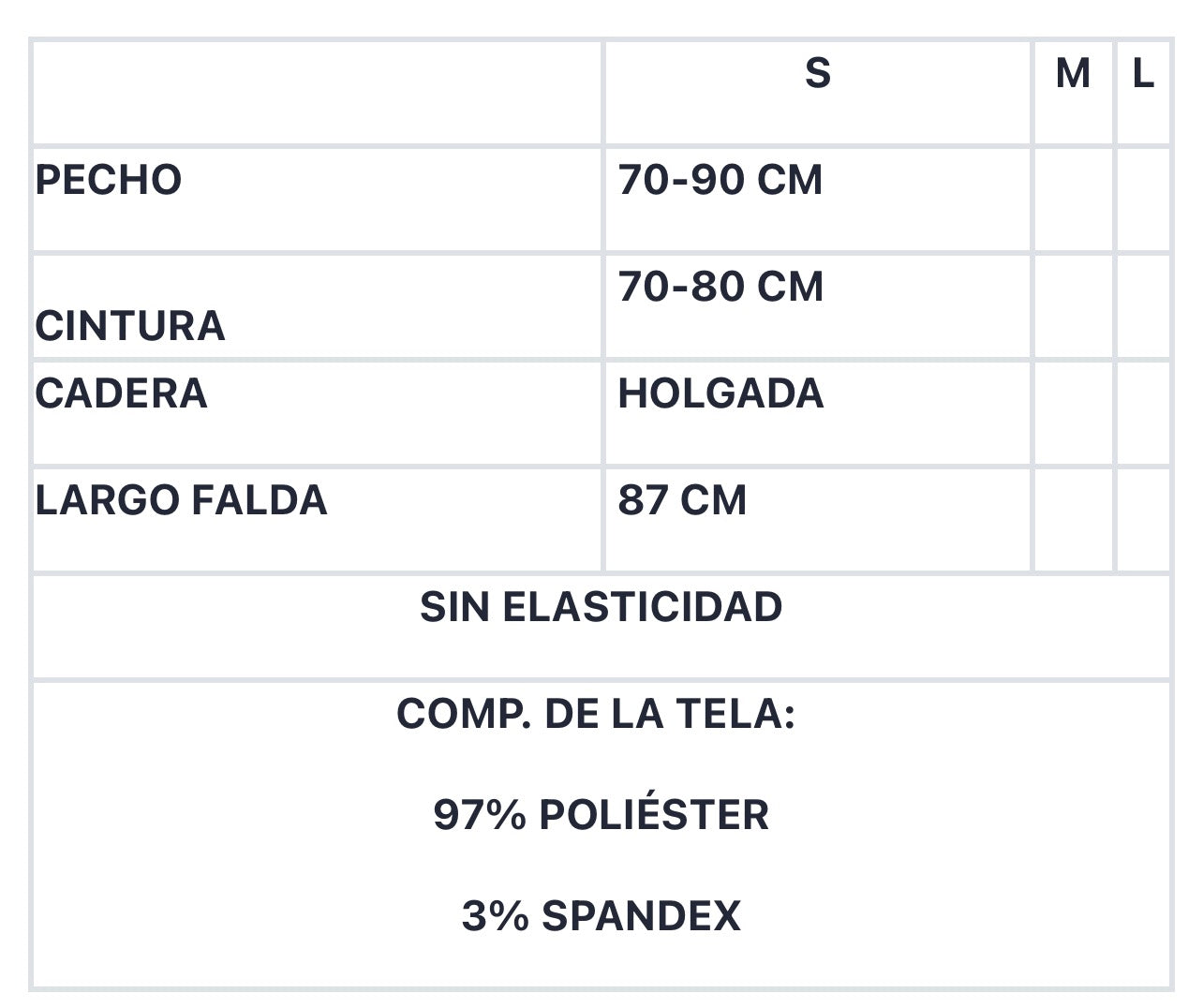The width and height of the screenshot is (1203, 1008).
Task: Click the empty M cell in PECHO row
Action: point(1073,200)
